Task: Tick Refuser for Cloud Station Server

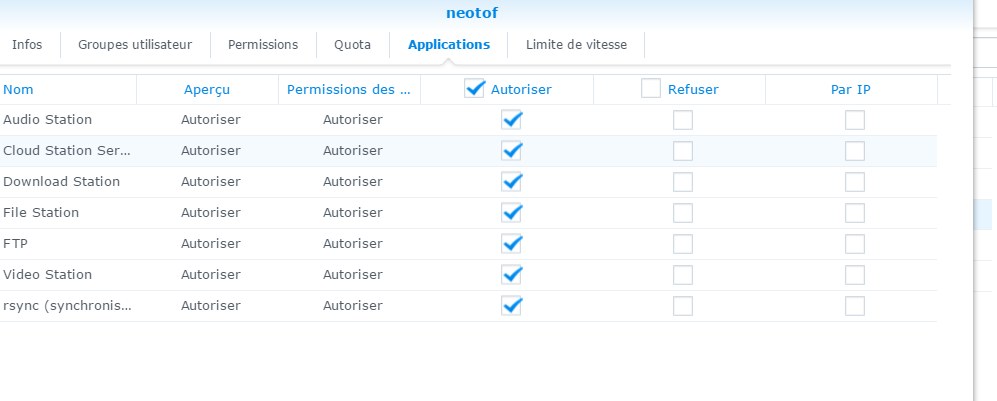Action: click(x=683, y=151)
